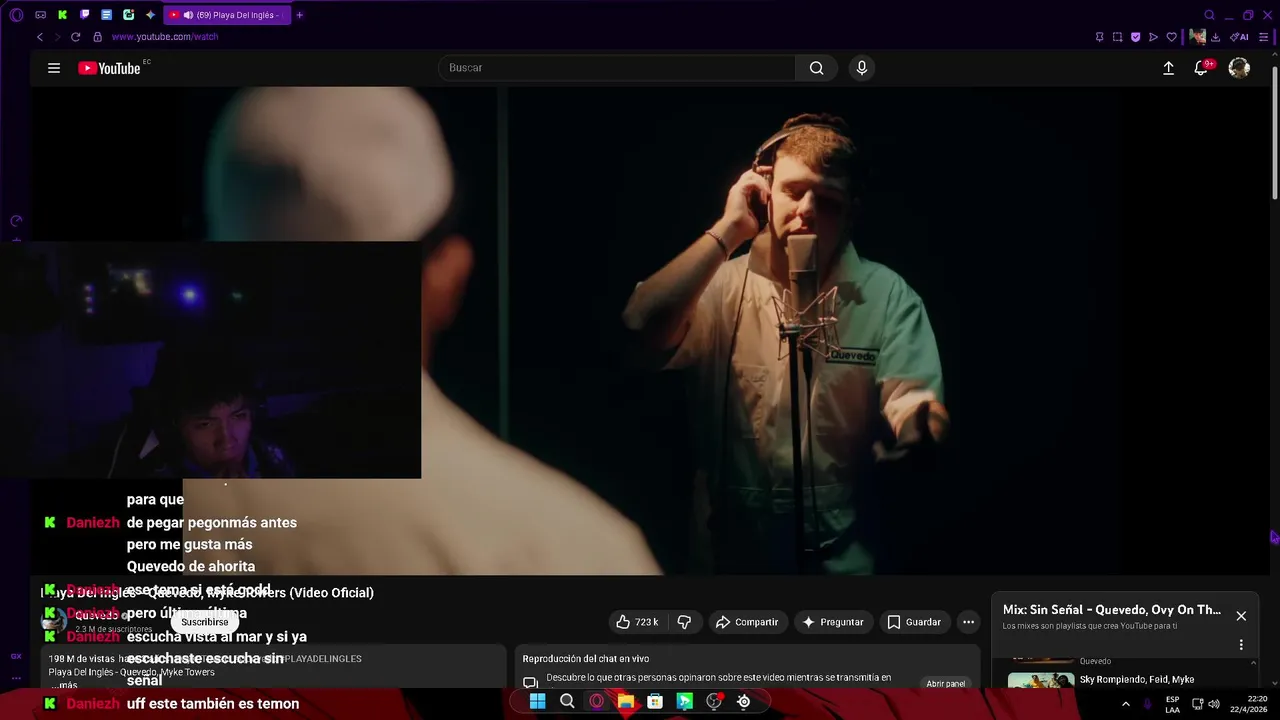Screen dimensions: 1280x720
Task: Click the Opera menu logo
Action: [x=16, y=15]
